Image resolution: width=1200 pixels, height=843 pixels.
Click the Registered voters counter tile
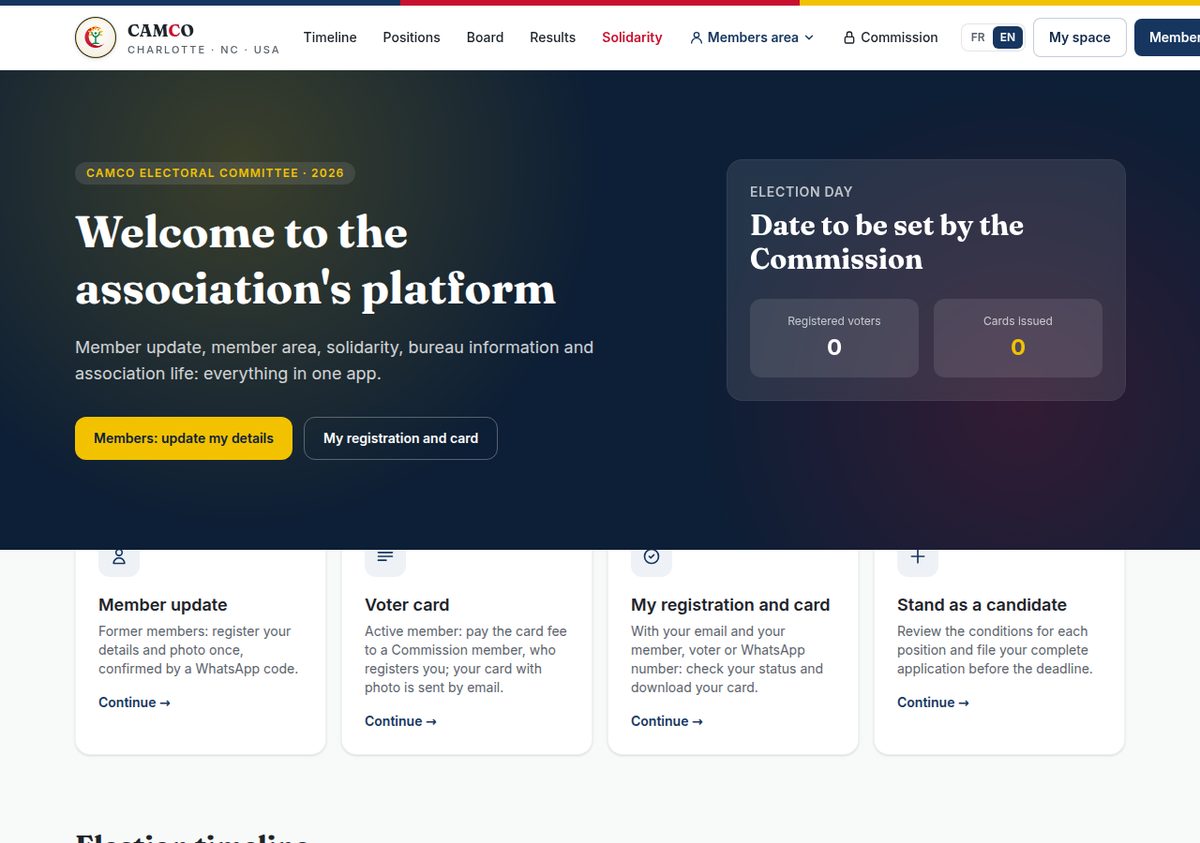[834, 338]
